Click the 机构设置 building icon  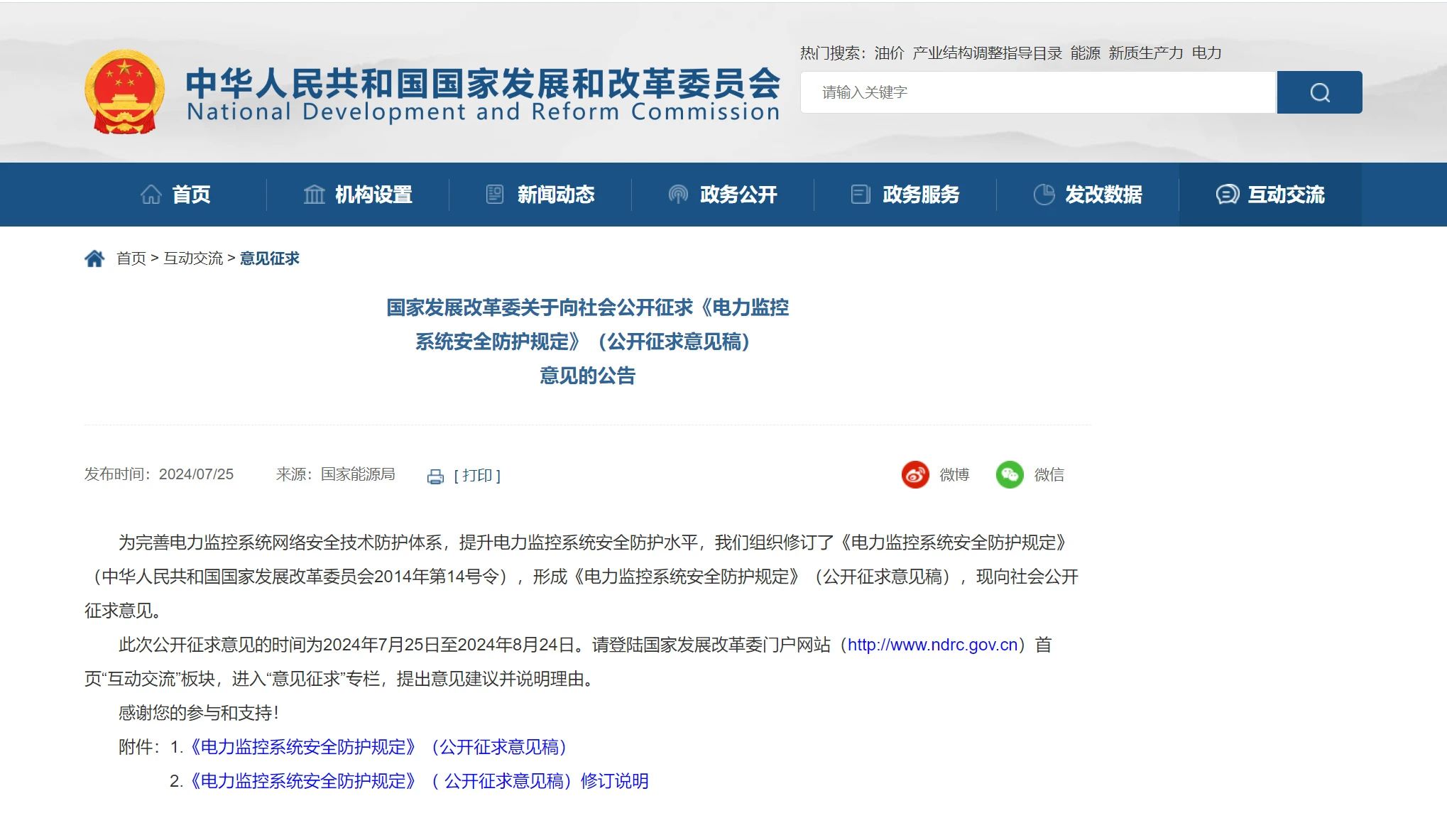[314, 195]
